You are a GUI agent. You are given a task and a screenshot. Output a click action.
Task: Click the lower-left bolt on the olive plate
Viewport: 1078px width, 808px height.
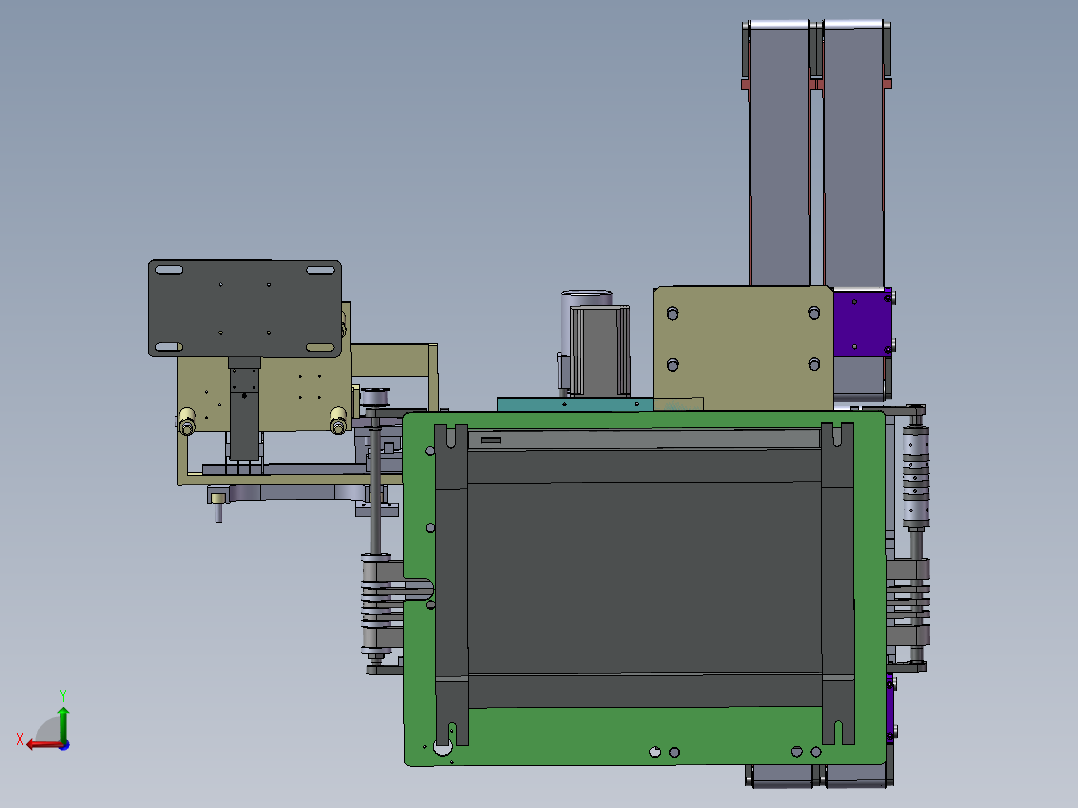pos(672,364)
